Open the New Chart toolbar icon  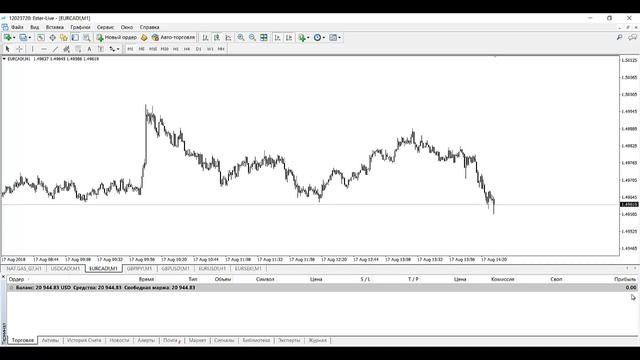(x=7, y=38)
